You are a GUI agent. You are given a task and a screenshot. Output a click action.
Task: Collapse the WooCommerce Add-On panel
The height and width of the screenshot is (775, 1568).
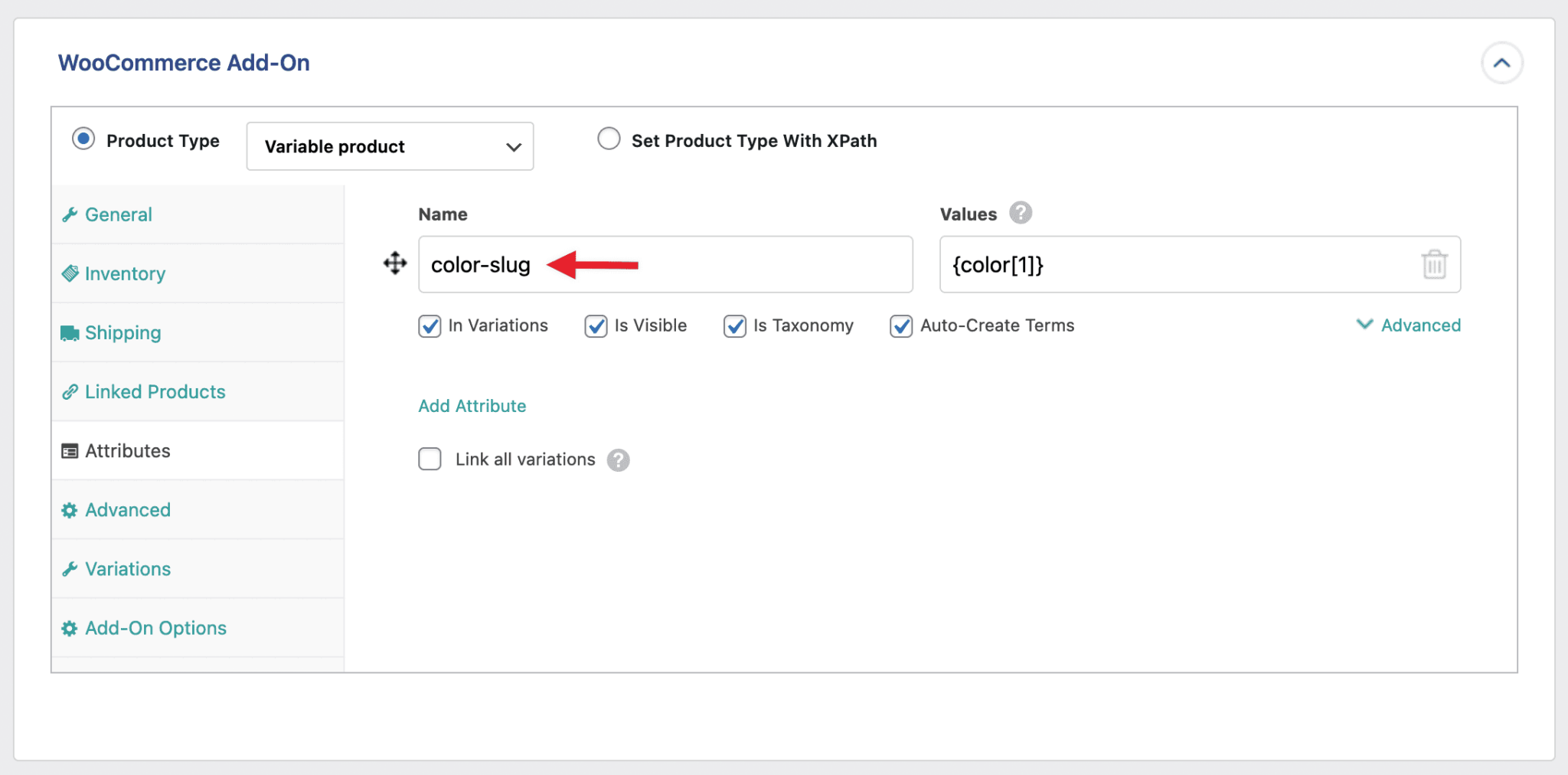point(1501,63)
